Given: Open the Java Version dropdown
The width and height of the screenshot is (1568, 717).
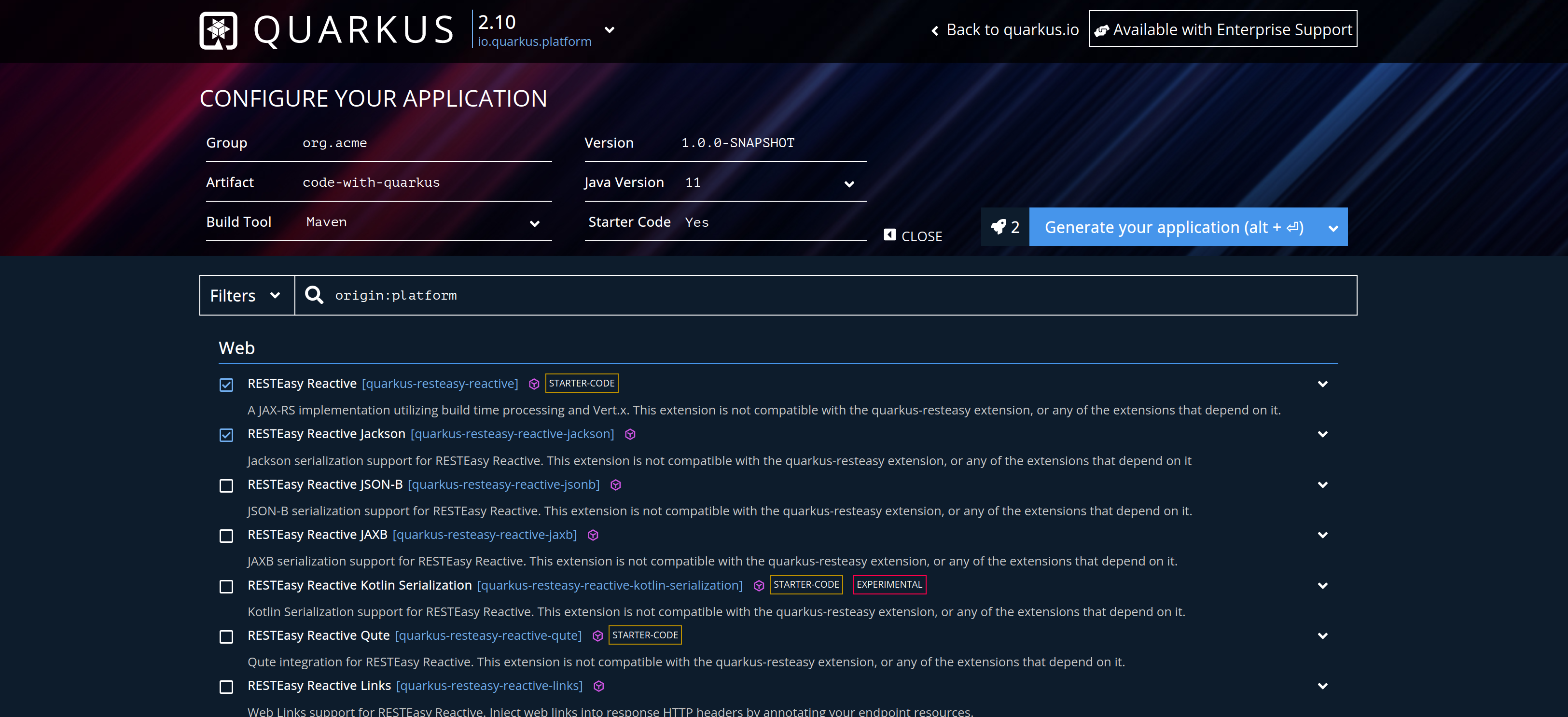Looking at the screenshot, I should pos(848,183).
